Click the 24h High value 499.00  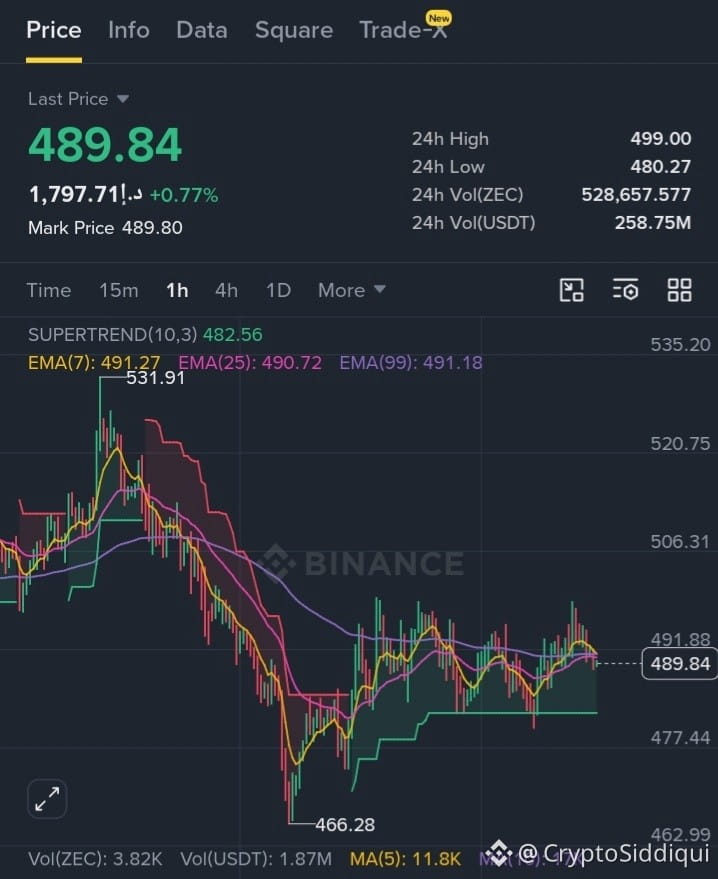[x=661, y=138]
